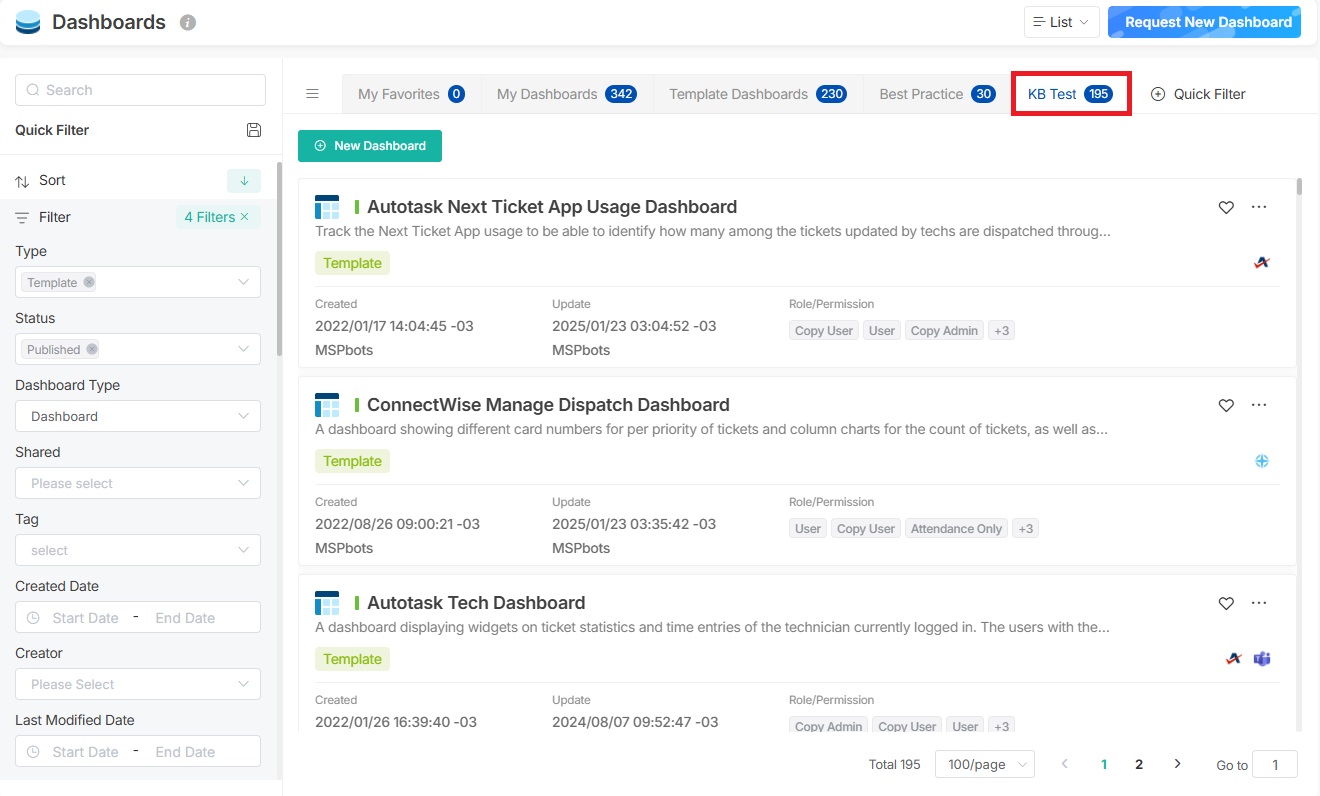Click Request New Dashboard button

[1204, 22]
